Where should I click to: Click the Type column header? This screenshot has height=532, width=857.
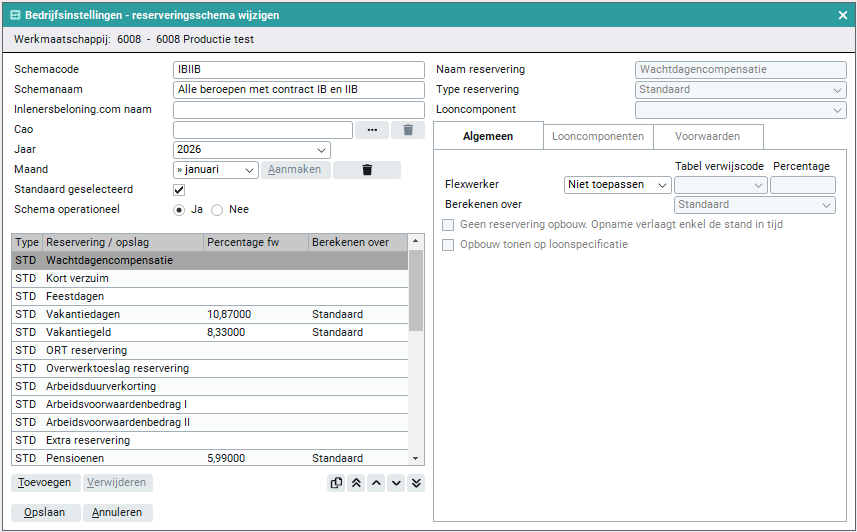pyautogui.click(x=27, y=242)
